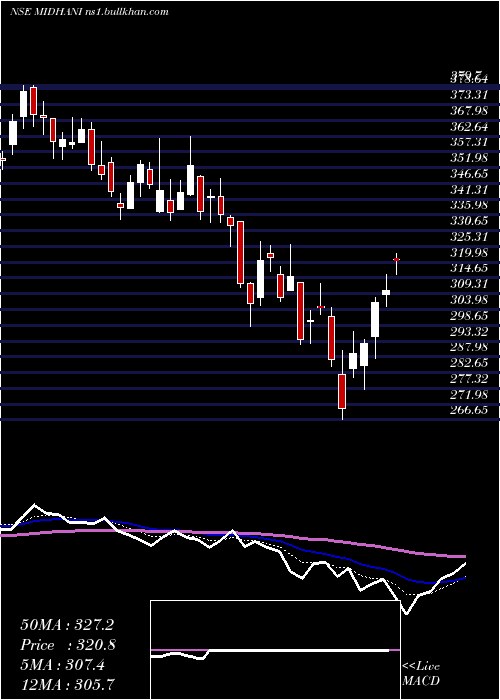Image resolution: width=500 pixels, height=700 pixels.
Task: Select the 5MA : 307.4 value
Action: (62, 665)
